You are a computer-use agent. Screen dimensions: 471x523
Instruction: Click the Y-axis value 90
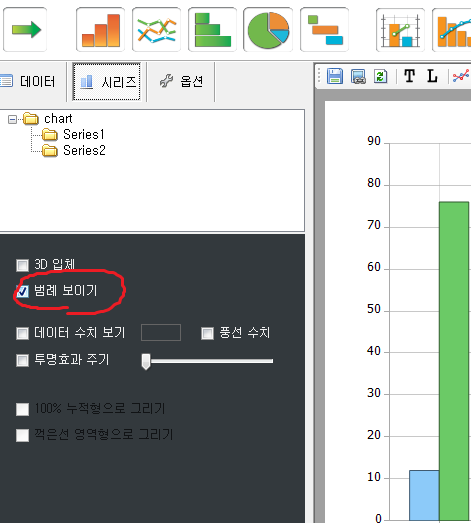374,141
